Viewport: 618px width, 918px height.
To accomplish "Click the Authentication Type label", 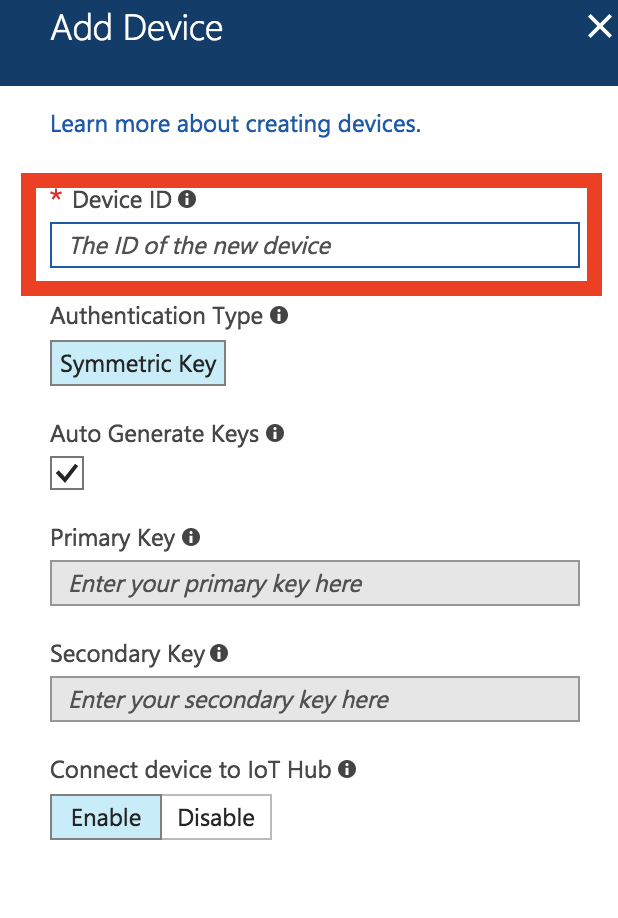I will click(156, 316).
